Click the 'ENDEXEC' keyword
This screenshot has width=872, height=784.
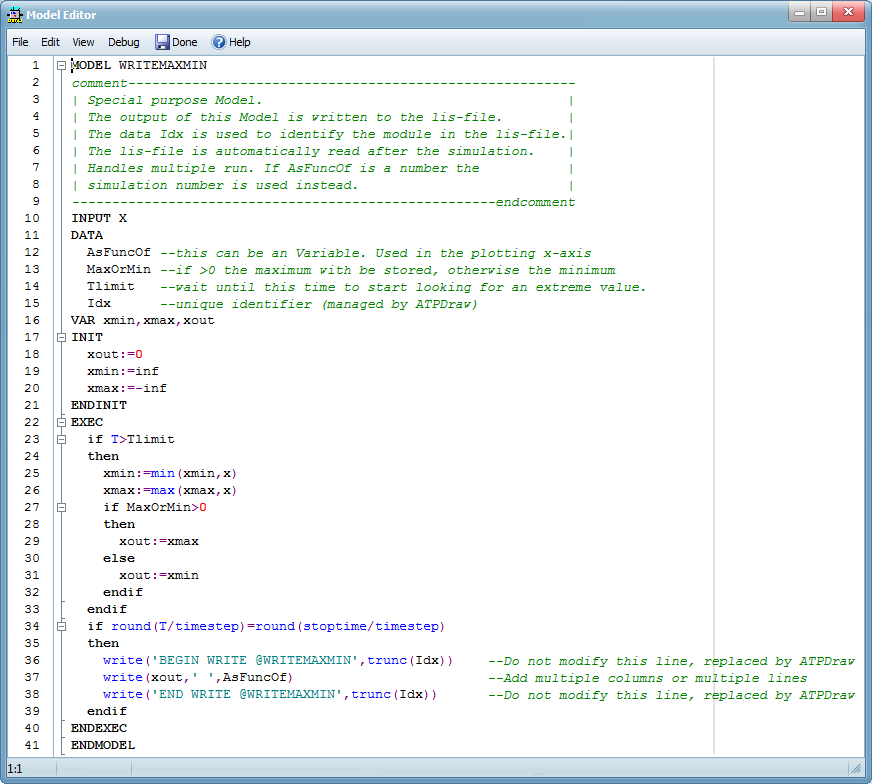click(99, 728)
